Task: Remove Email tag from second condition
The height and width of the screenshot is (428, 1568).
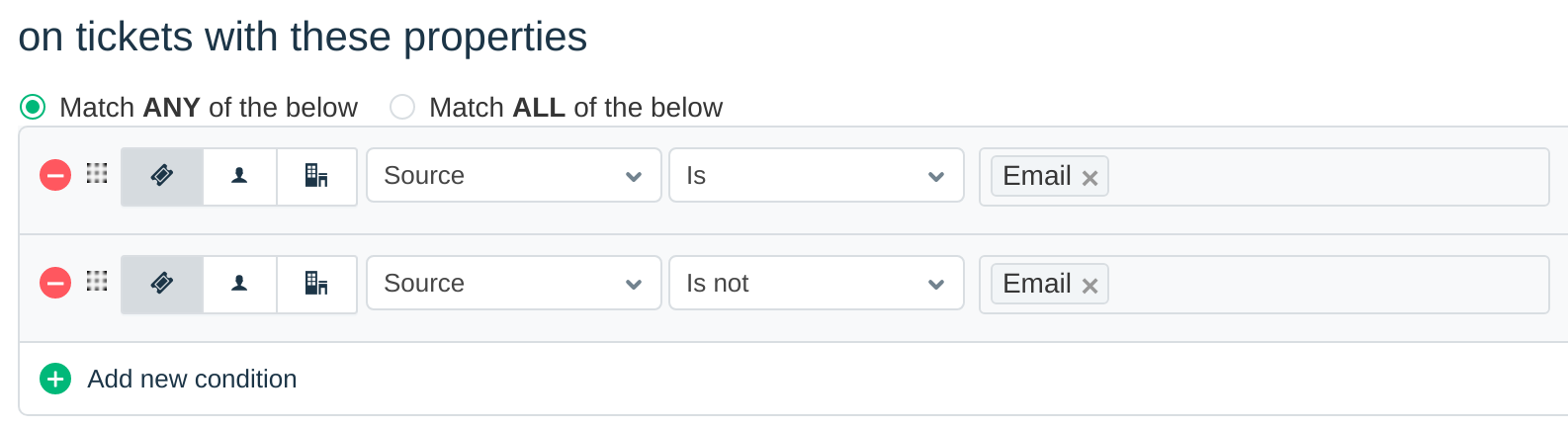Action: point(1089,286)
